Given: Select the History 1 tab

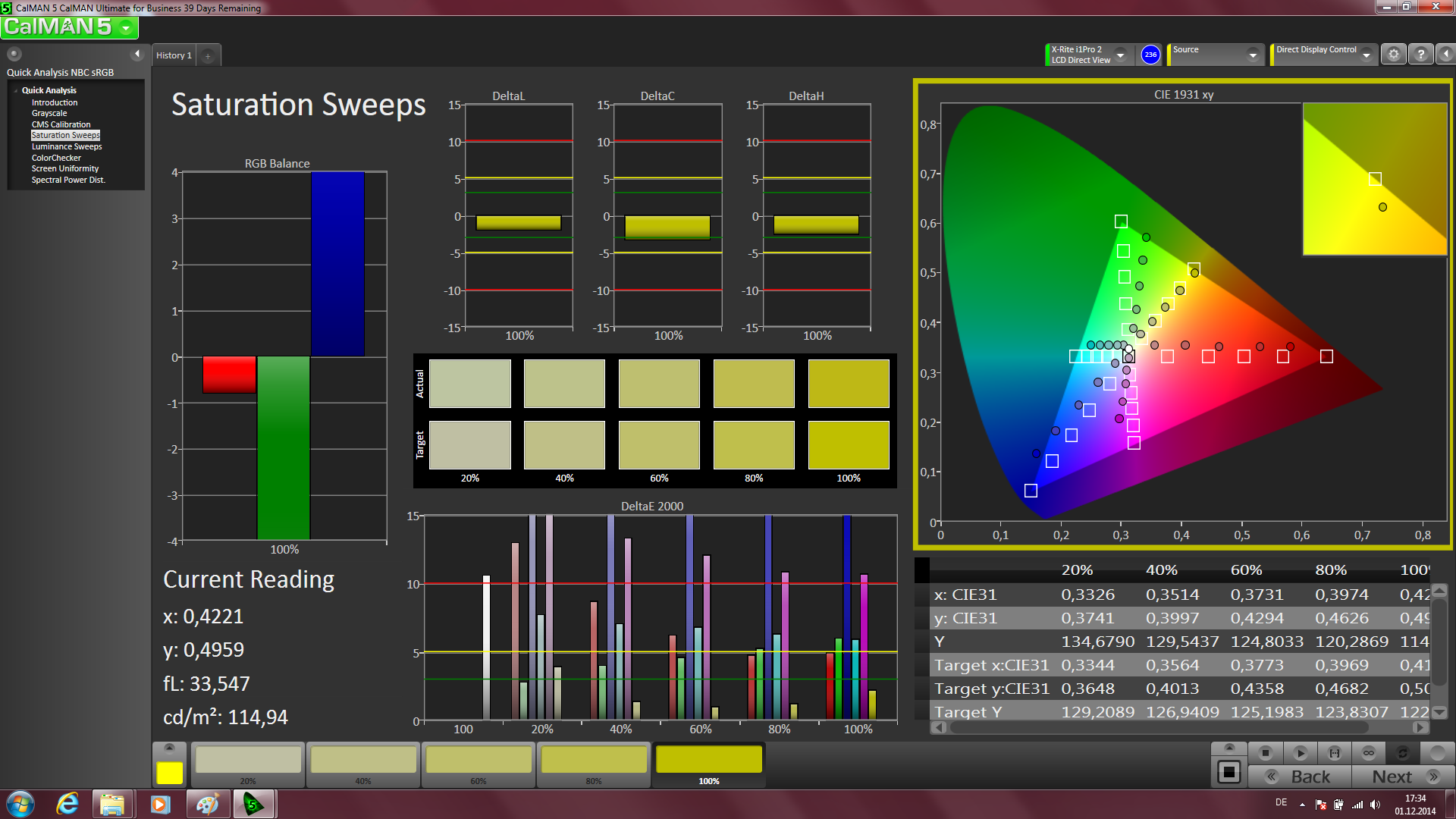Looking at the screenshot, I should 174,55.
